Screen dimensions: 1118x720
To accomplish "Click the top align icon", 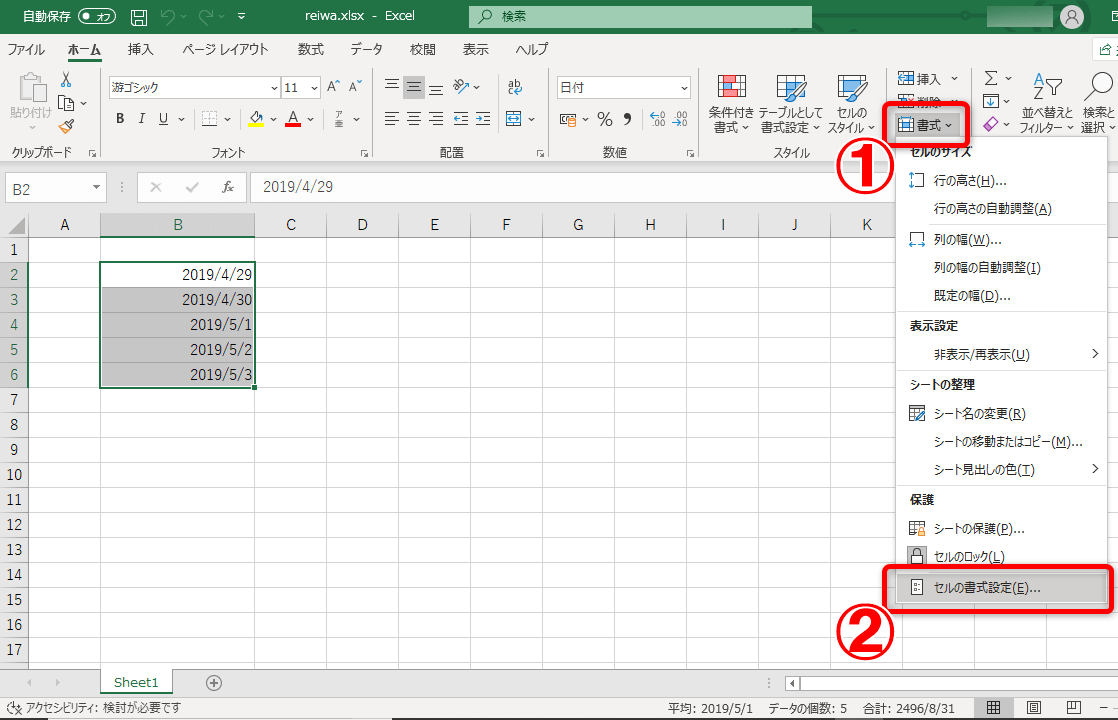I will 391,86.
